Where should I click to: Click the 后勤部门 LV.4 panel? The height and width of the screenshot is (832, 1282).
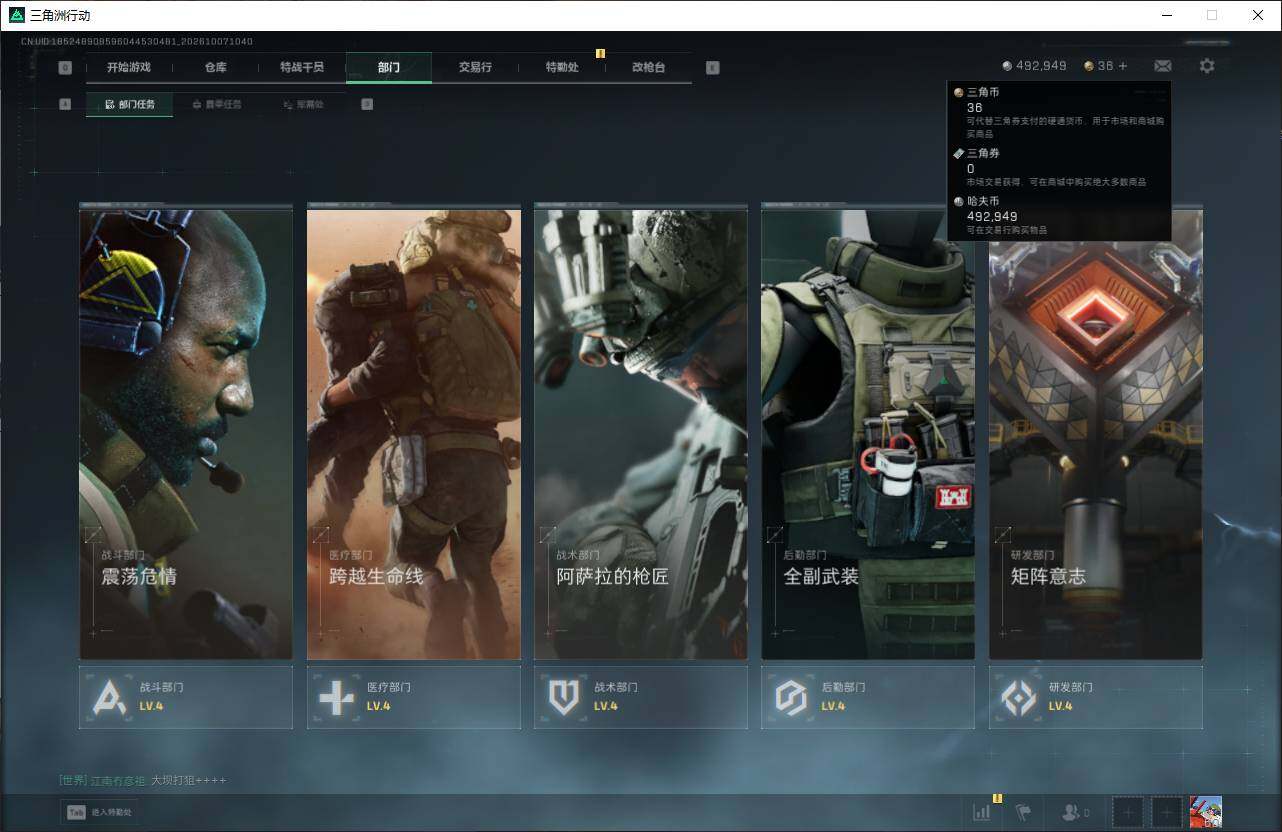[868, 697]
